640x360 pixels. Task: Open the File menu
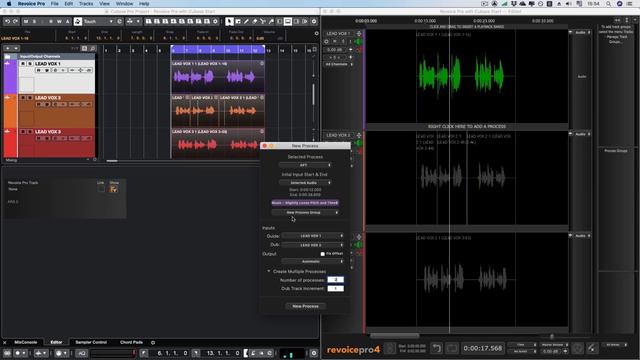click(54, 4)
